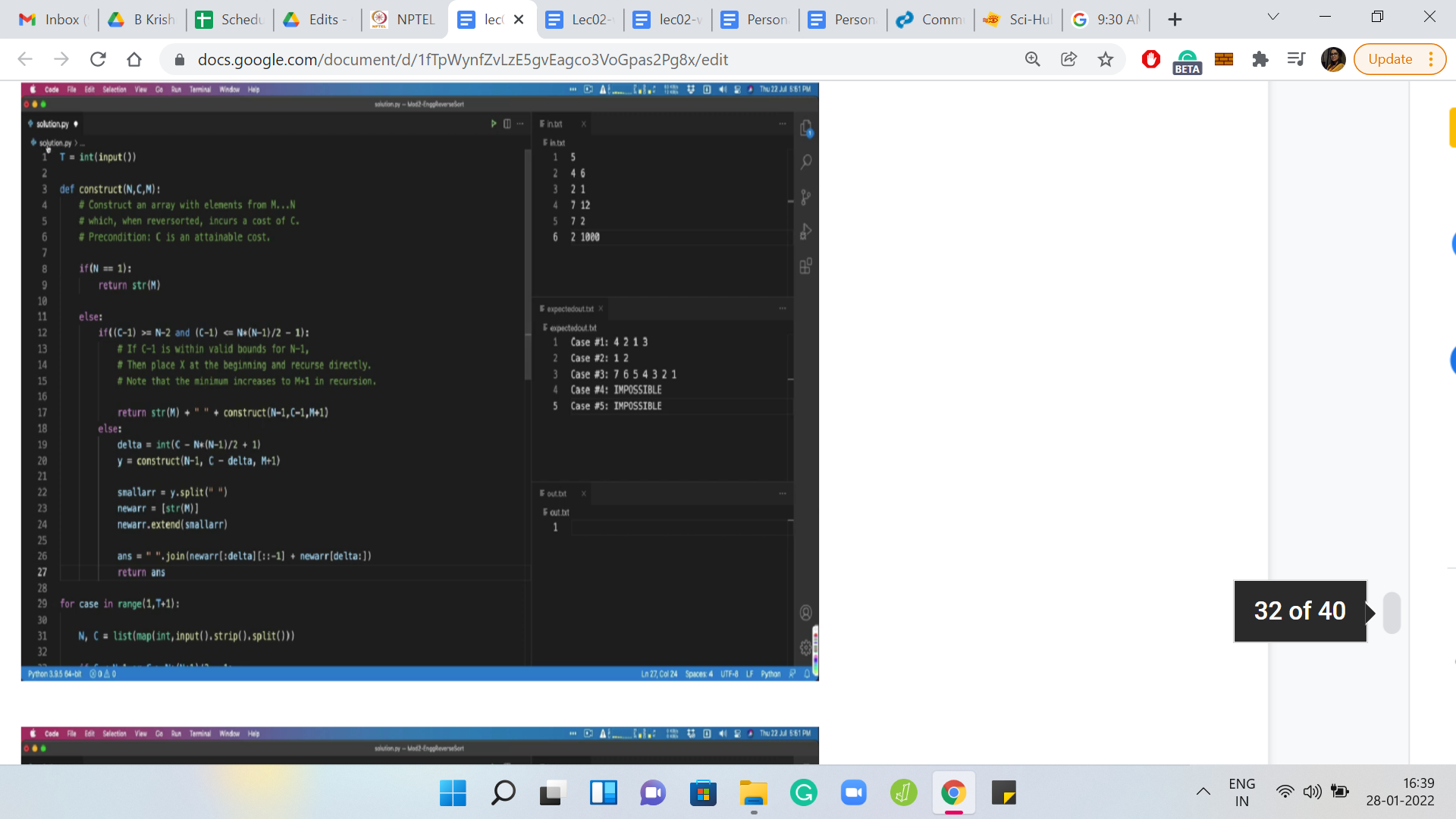
Task: Bookmark this page with star icon
Action: (1106, 59)
